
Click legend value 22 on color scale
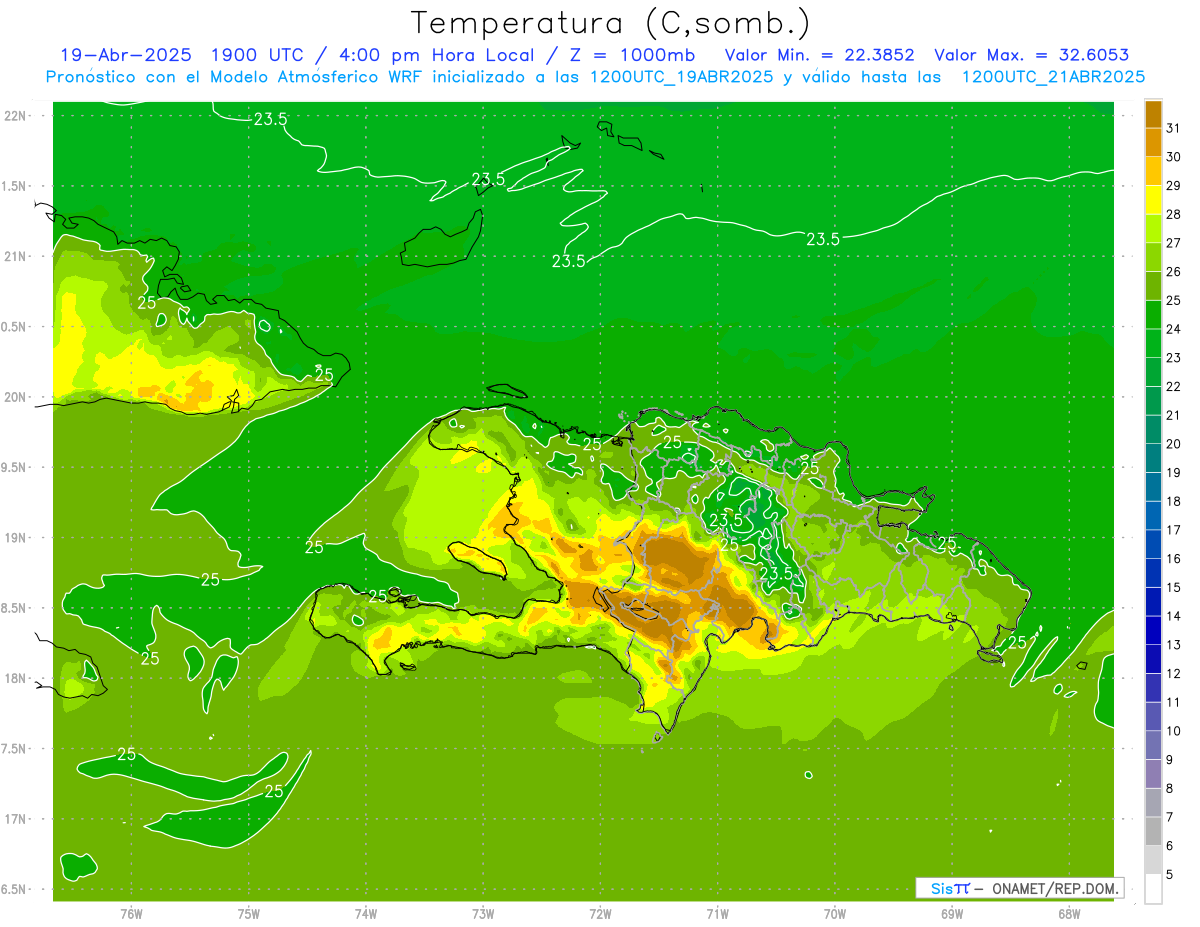tap(1173, 386)
